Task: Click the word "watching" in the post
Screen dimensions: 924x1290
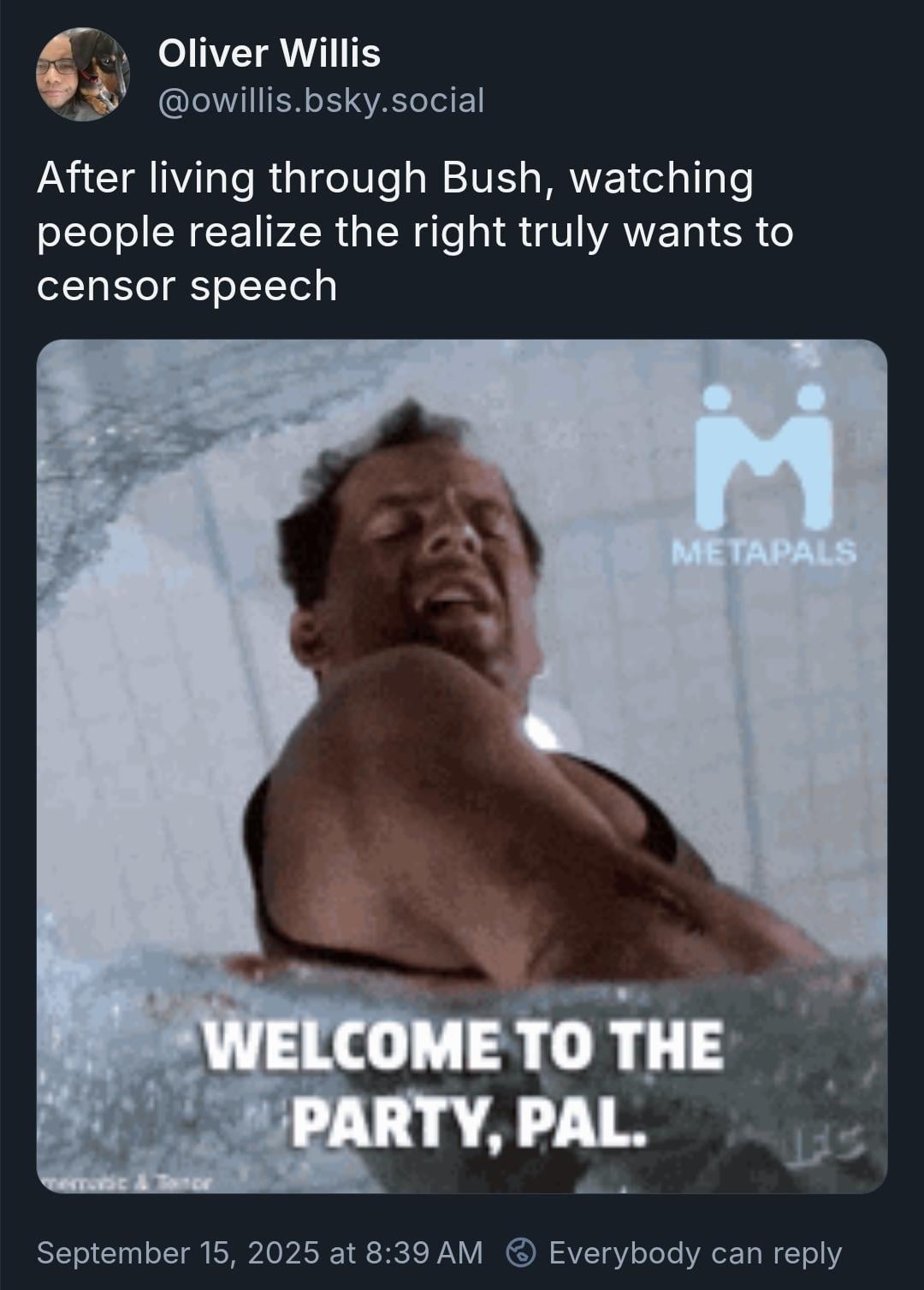Action: click(x=660, y=179)
